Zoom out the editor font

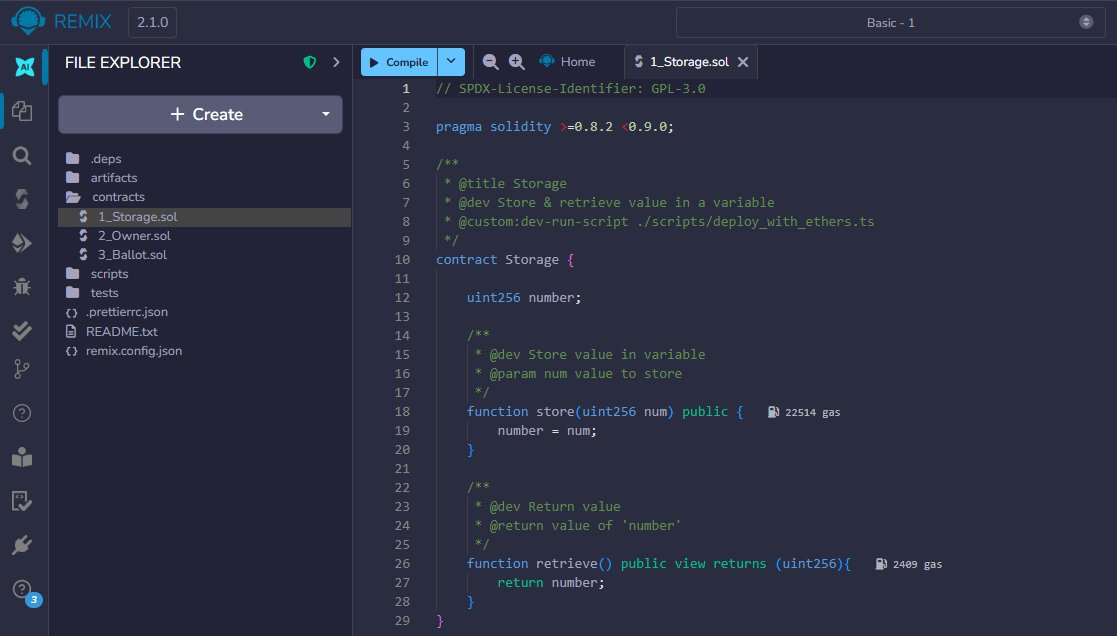[x=490, y=62]
